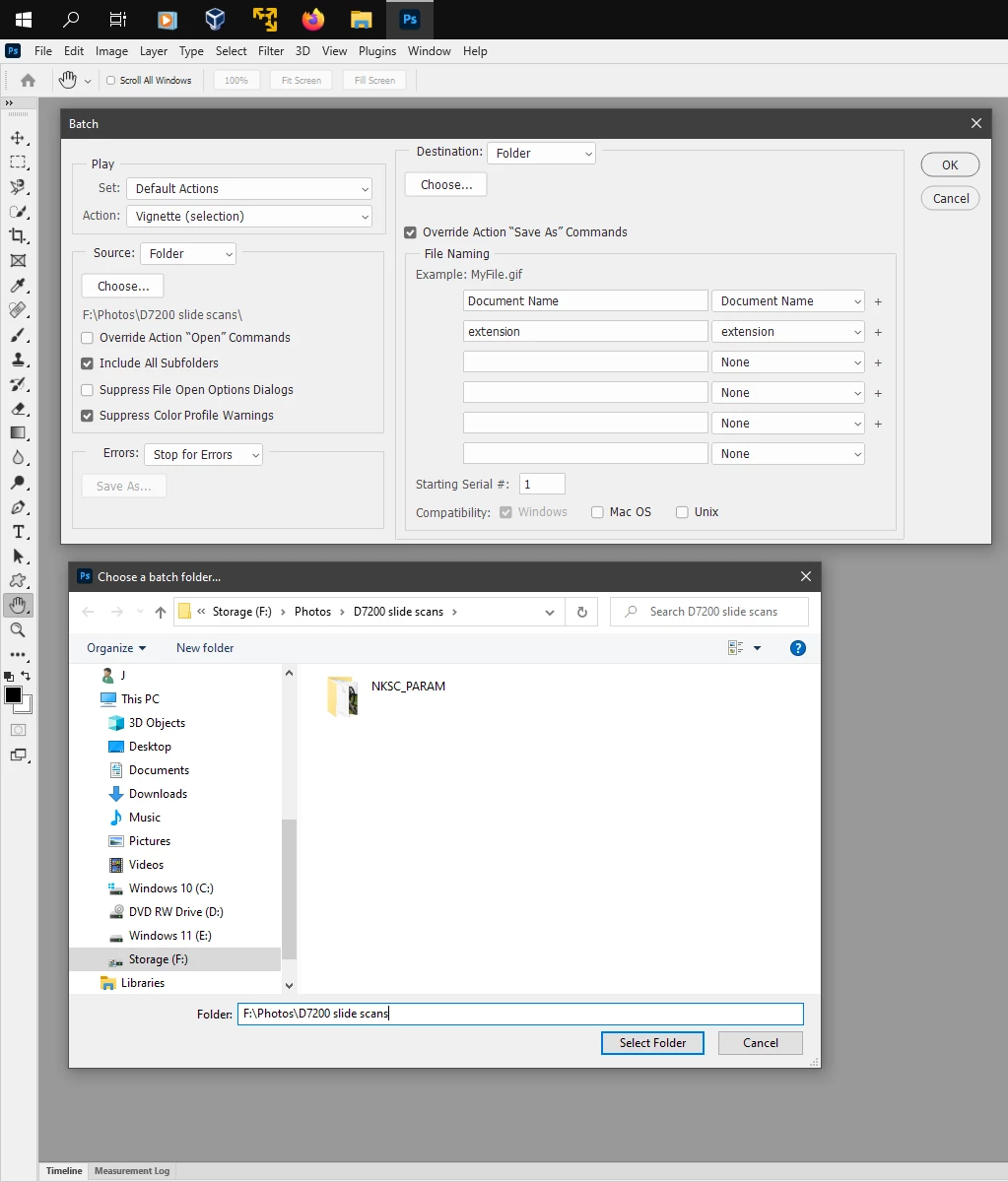Select the Eraser tool
Image resolution: width=1008 pixels, height=1182 pixels.
point(18,409)
